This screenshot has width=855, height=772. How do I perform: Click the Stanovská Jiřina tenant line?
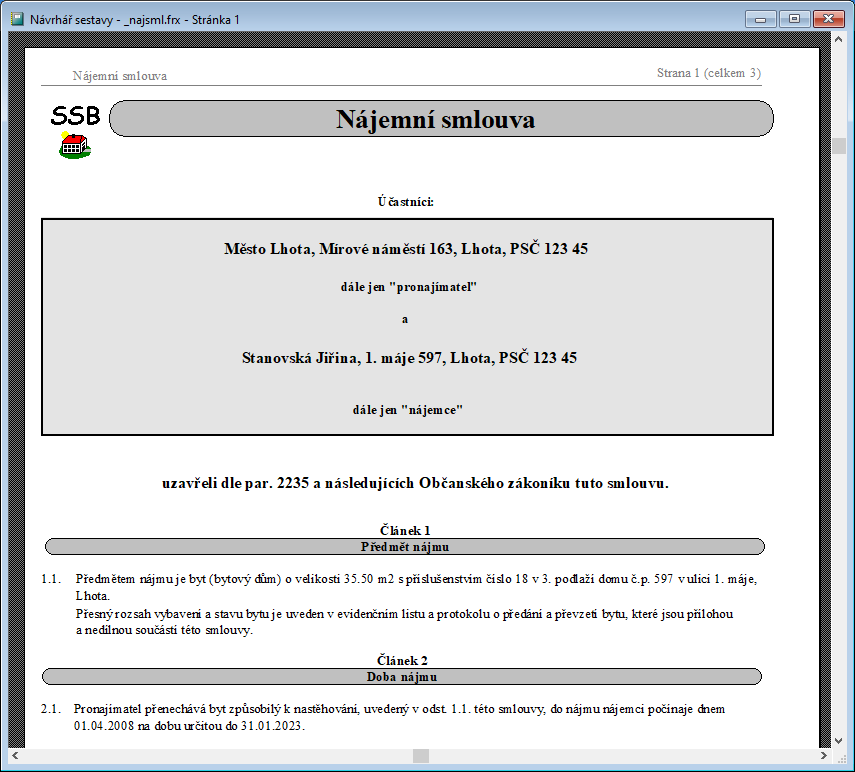pyautogui.click(x=408, y=357)
